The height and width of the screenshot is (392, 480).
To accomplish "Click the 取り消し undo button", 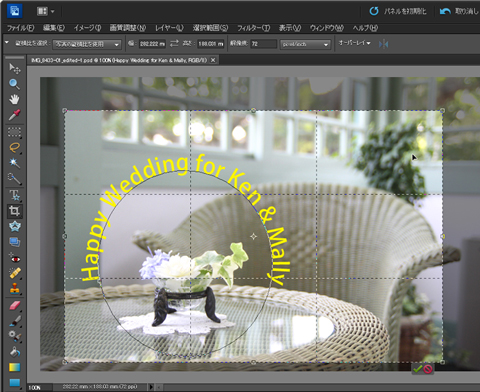I will click(x=459, y=11).
